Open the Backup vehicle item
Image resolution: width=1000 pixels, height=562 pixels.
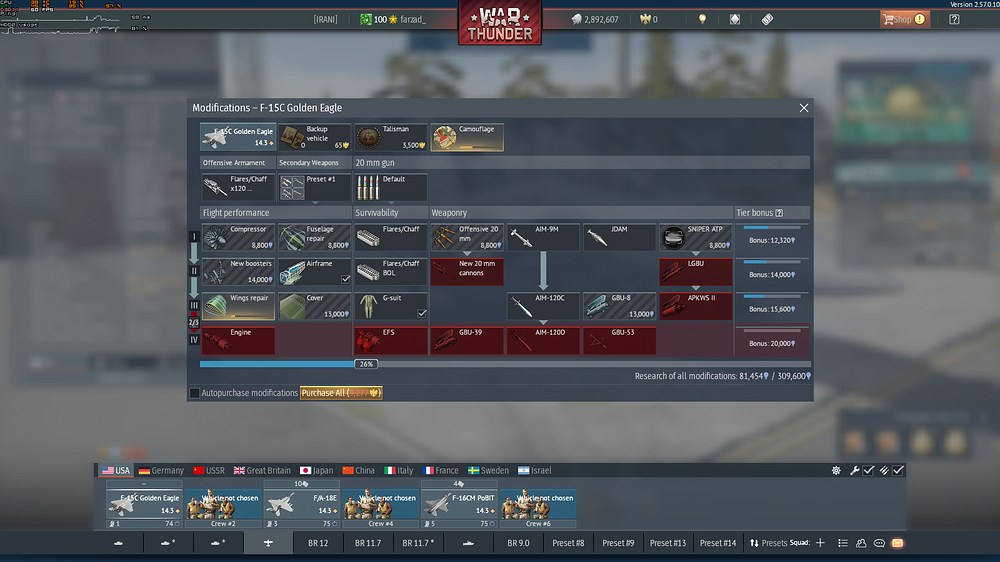(314, 137)
